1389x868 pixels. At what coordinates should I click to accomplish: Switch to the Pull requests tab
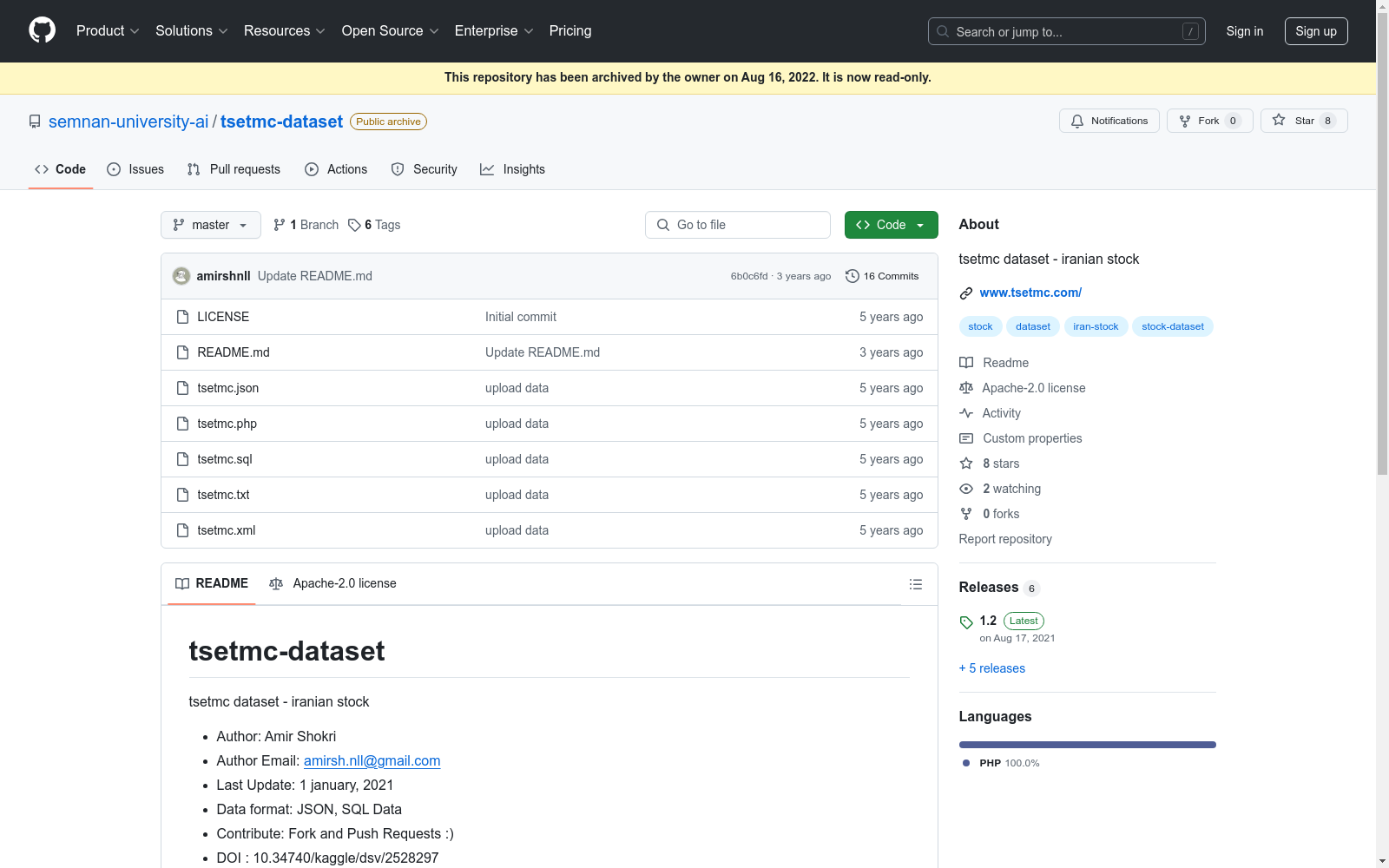coord(234,169)
